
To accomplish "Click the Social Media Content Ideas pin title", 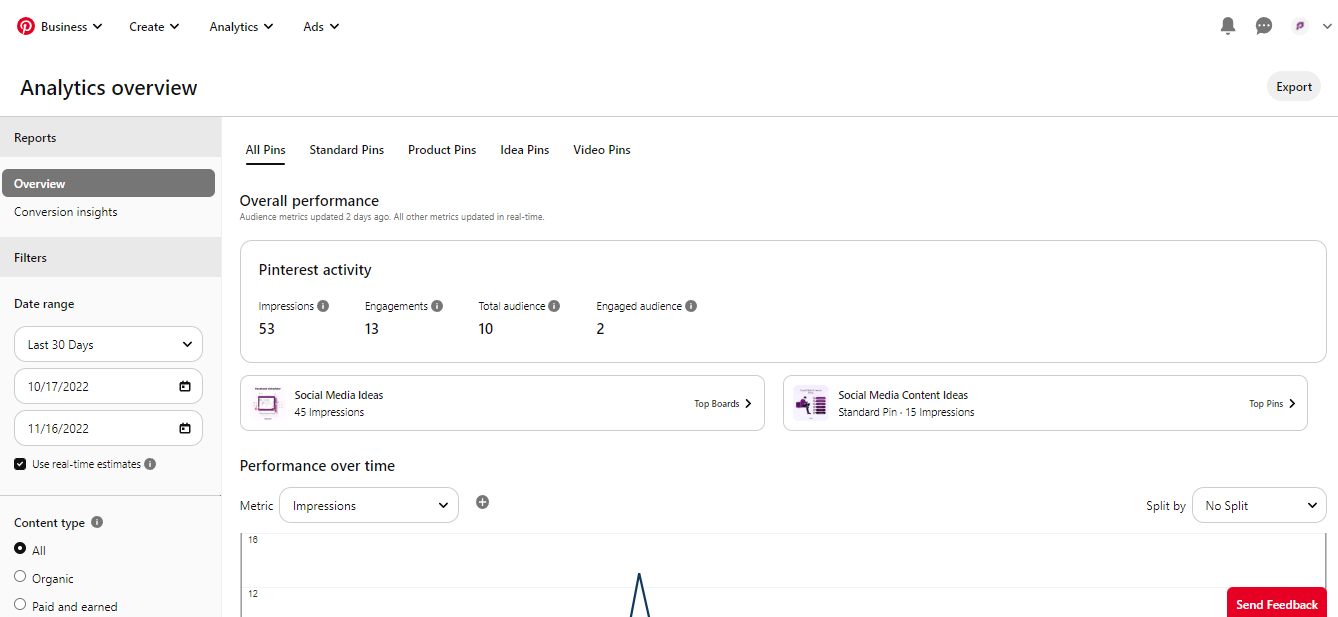I will (903, 395).
